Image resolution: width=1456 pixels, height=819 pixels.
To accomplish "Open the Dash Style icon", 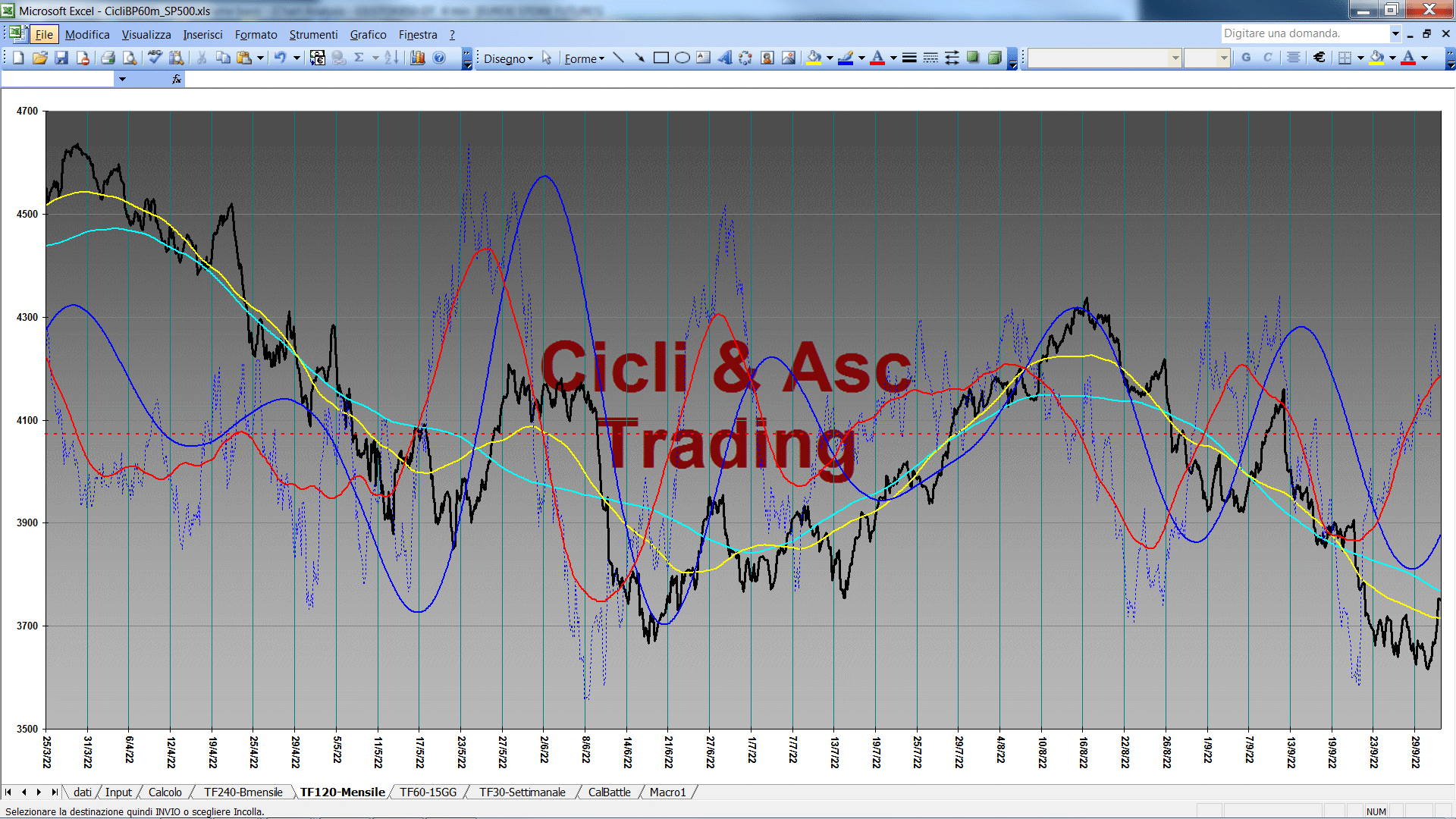I will (930, 58).
